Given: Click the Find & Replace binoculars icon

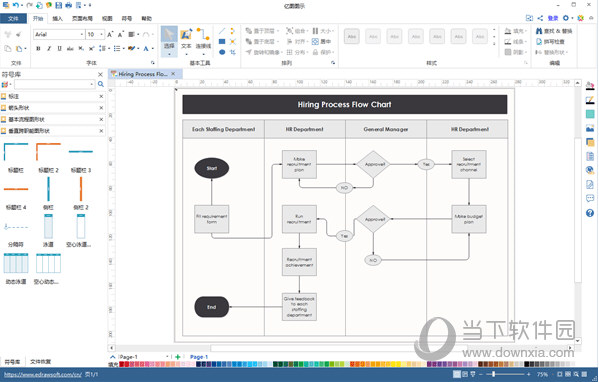Looking at the screenshot, I should [539, 31].
